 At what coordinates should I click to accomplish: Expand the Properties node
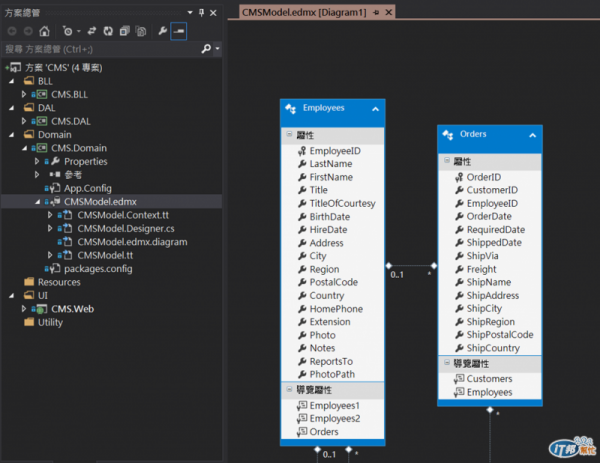point(37,161)
